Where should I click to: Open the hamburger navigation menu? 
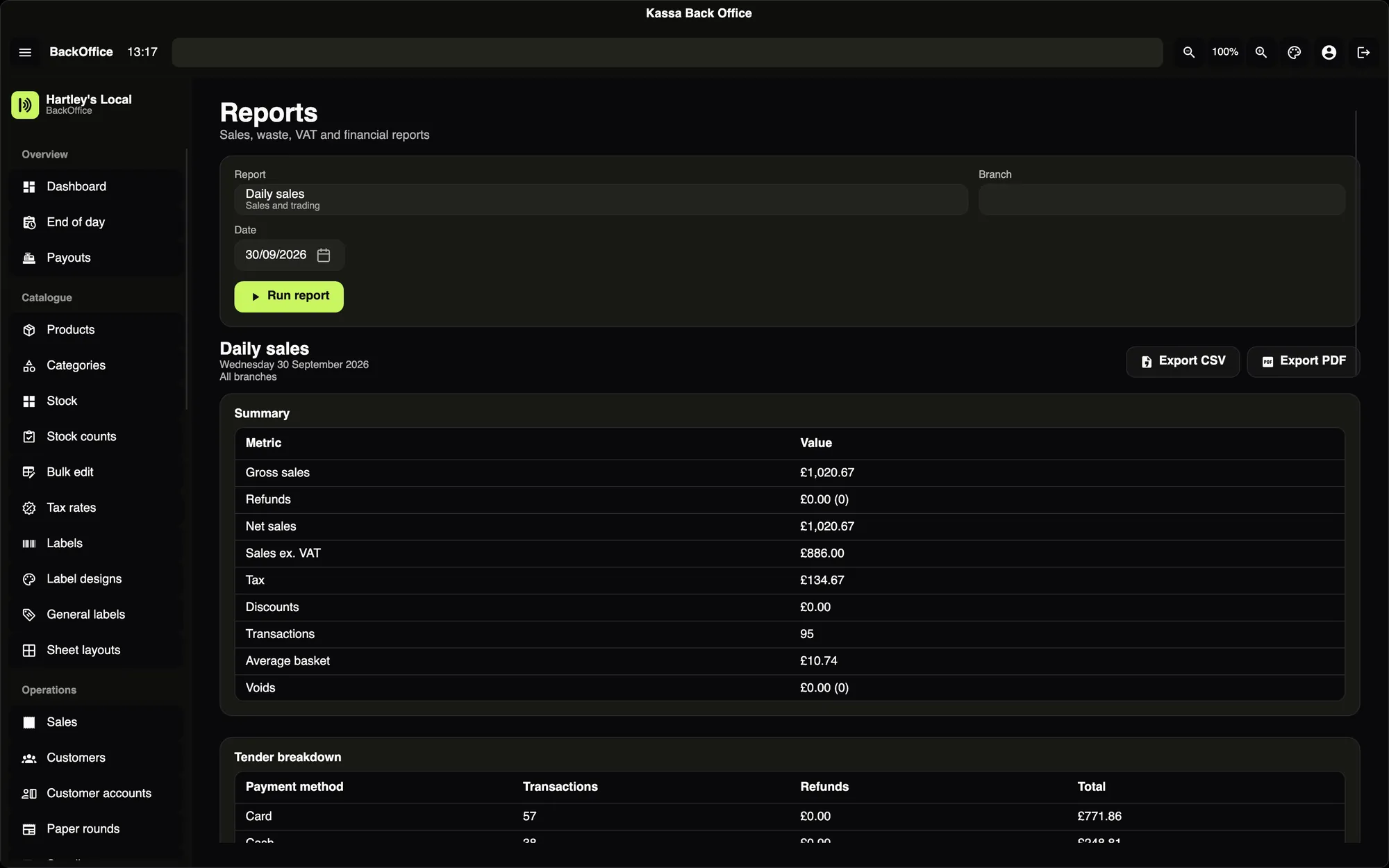click(x=25, y=52)
